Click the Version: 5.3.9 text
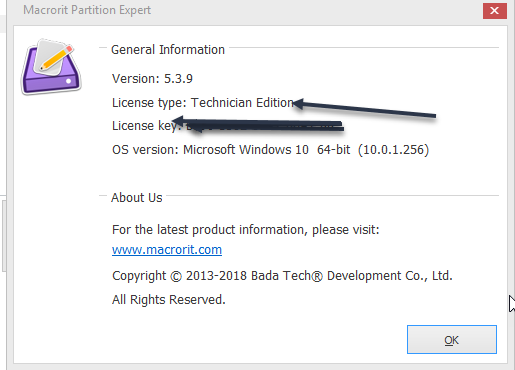This screenshot has height=370, width=515. click(152, 79)
